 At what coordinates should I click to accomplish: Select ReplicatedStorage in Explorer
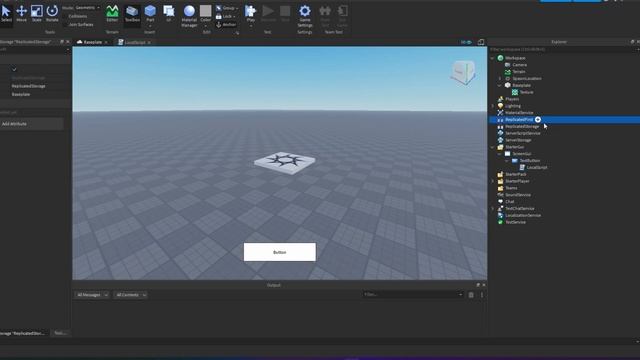[x=522, y=127]
